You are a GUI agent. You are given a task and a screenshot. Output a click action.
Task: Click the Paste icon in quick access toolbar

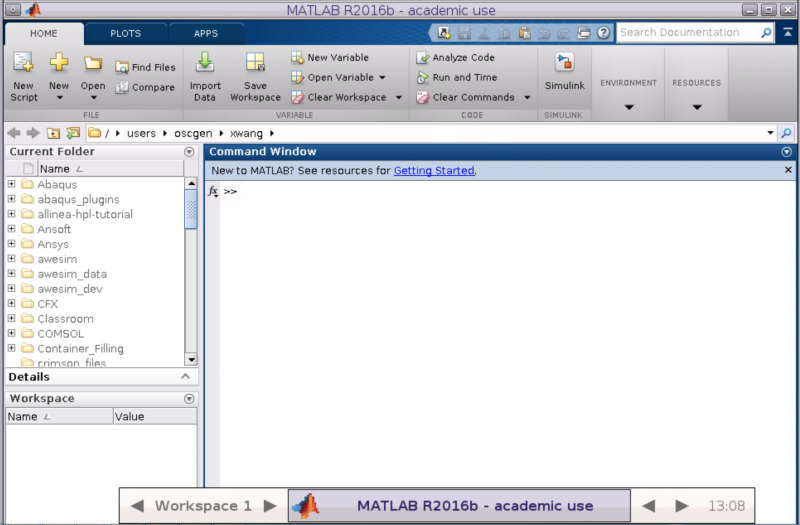[524, 33]
